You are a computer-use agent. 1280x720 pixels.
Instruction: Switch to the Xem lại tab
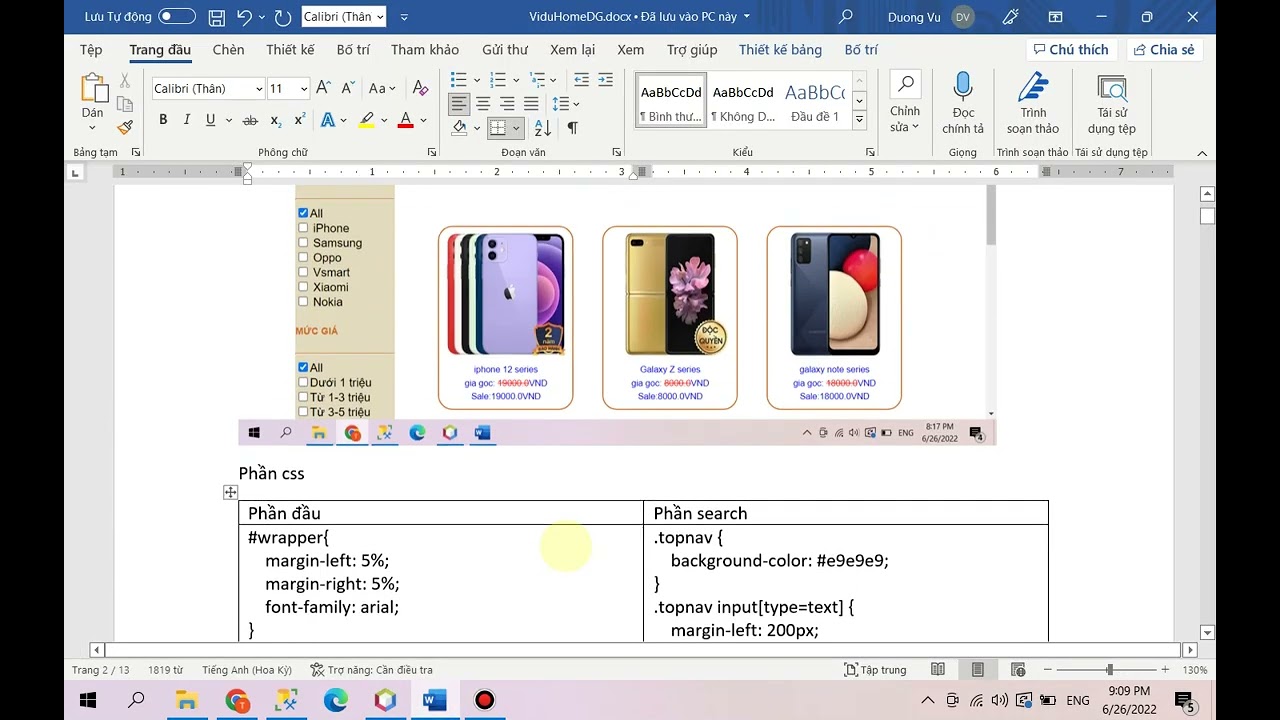pos(572,50)
